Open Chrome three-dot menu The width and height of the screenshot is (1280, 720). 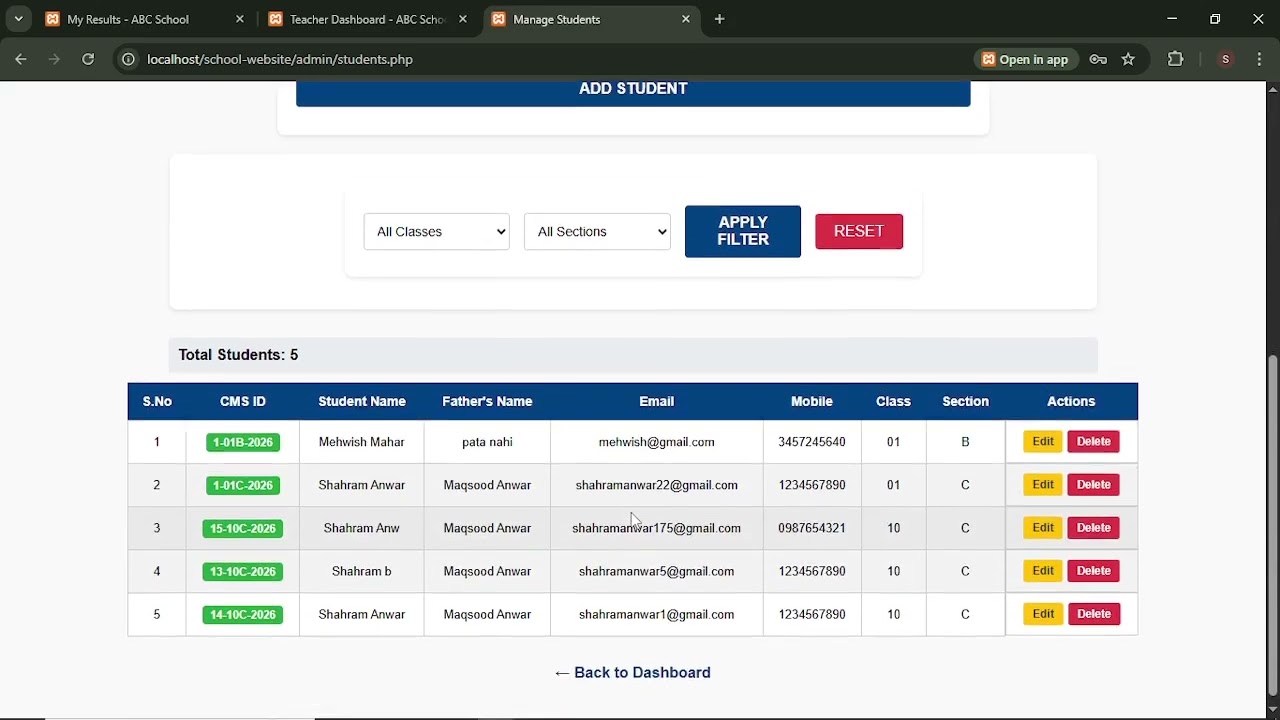(1260, 59)
